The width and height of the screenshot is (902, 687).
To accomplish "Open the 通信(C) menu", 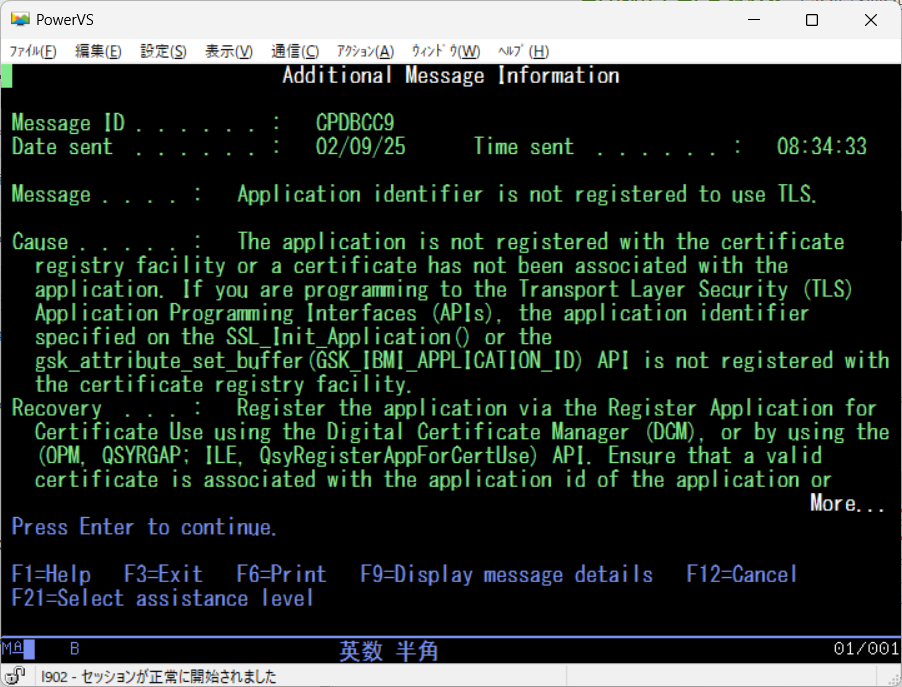I will (x=295, y=52).
